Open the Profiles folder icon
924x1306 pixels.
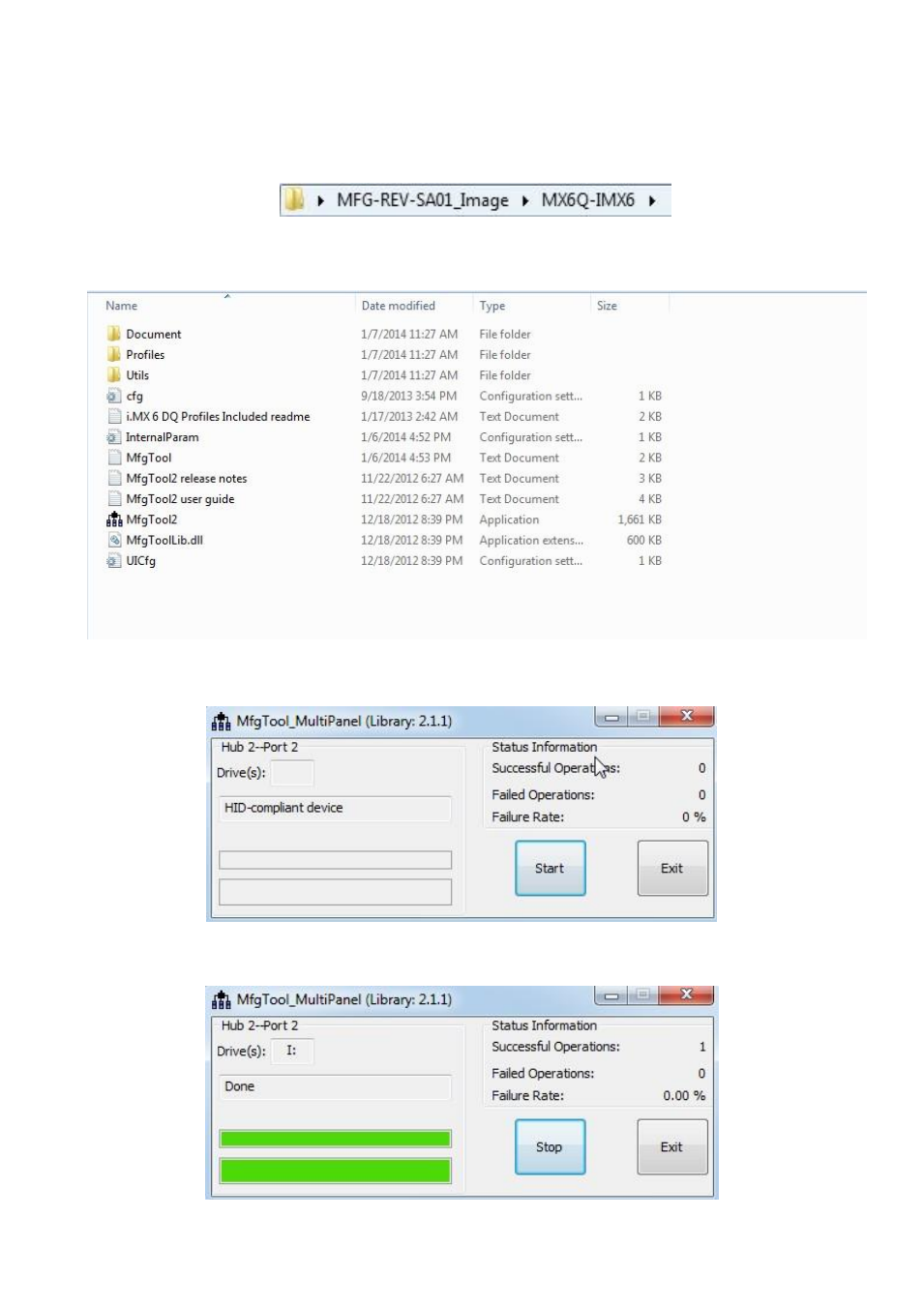click(x=114, y=354)
